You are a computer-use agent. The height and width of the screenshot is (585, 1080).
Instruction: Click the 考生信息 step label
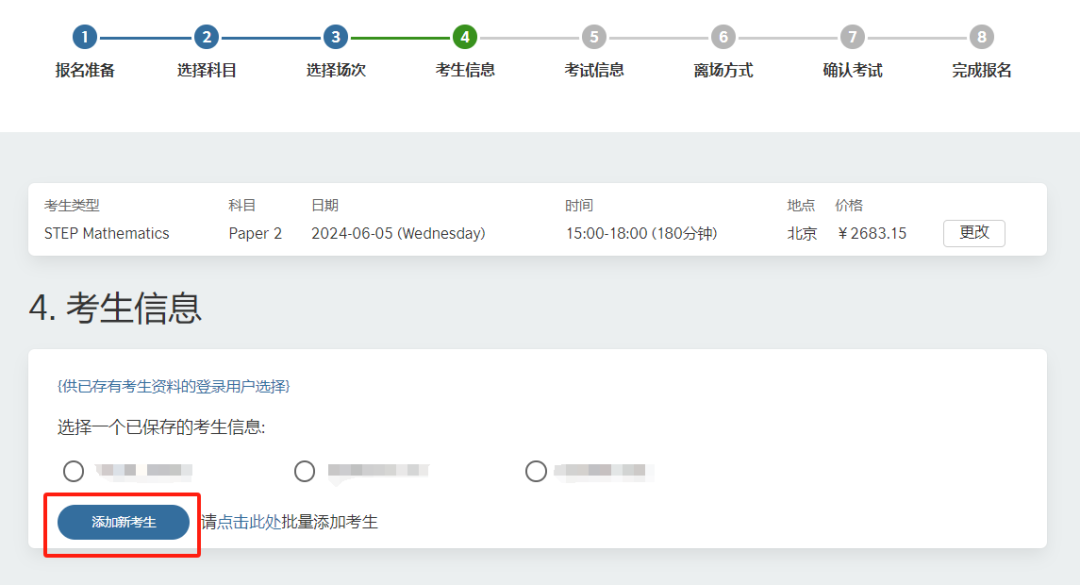point(465,70)
